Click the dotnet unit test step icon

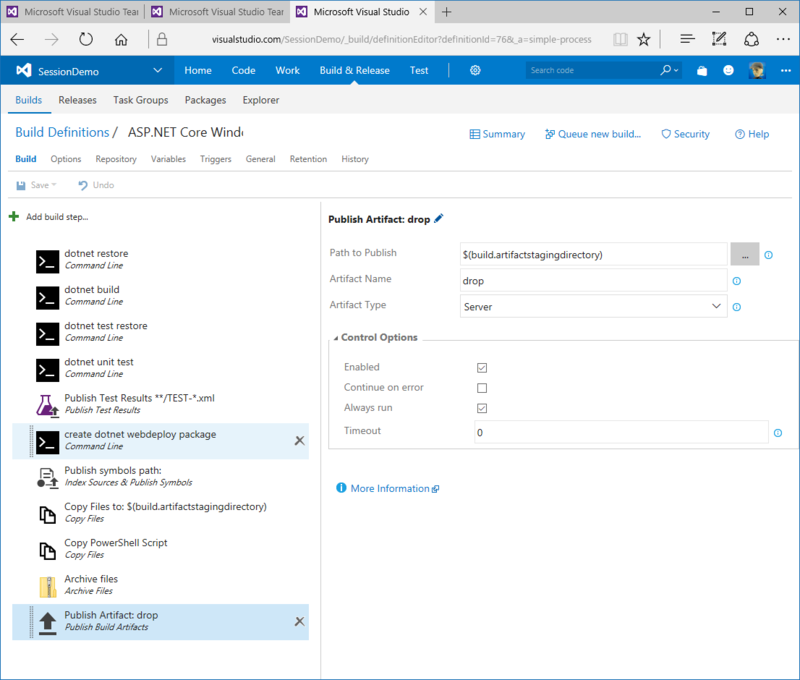coord(47,371)
